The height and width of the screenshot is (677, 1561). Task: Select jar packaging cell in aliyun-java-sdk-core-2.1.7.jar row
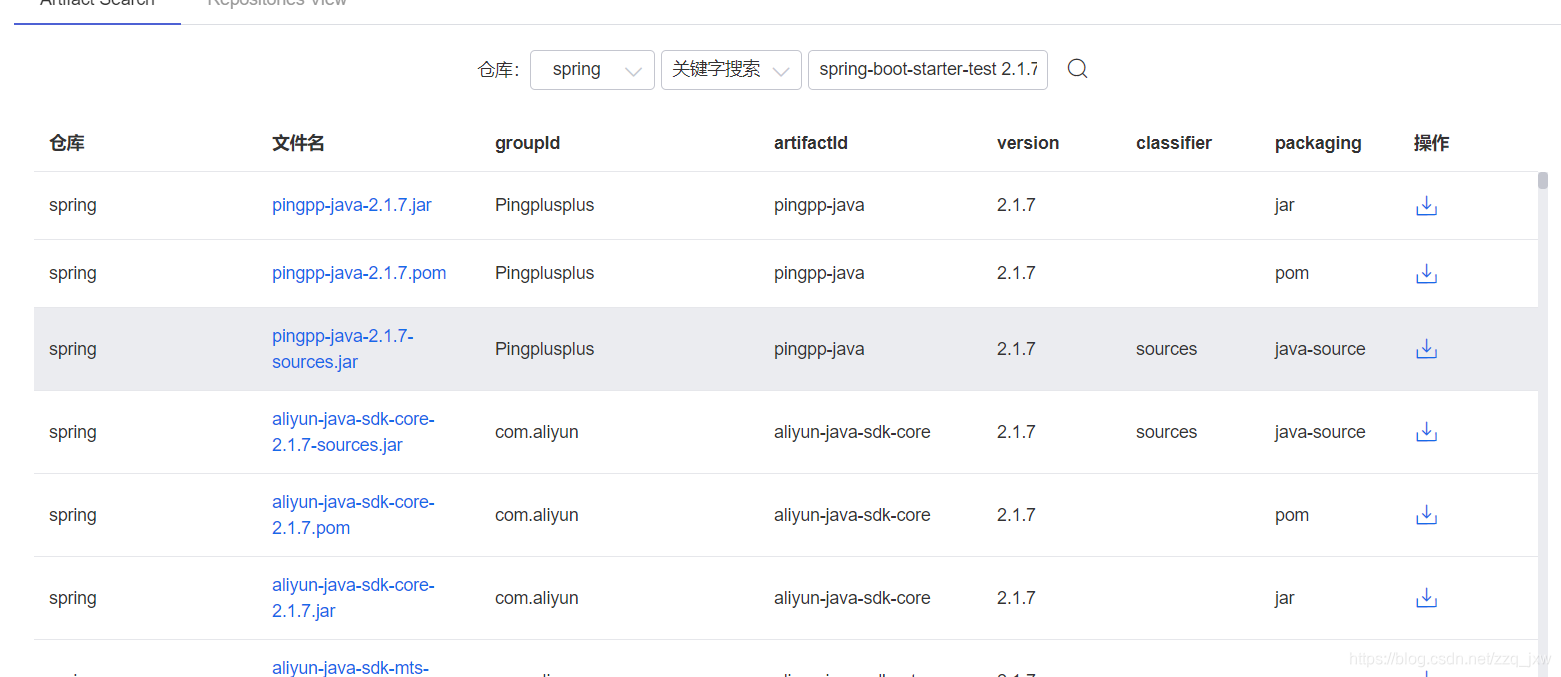pos(1285,598)
